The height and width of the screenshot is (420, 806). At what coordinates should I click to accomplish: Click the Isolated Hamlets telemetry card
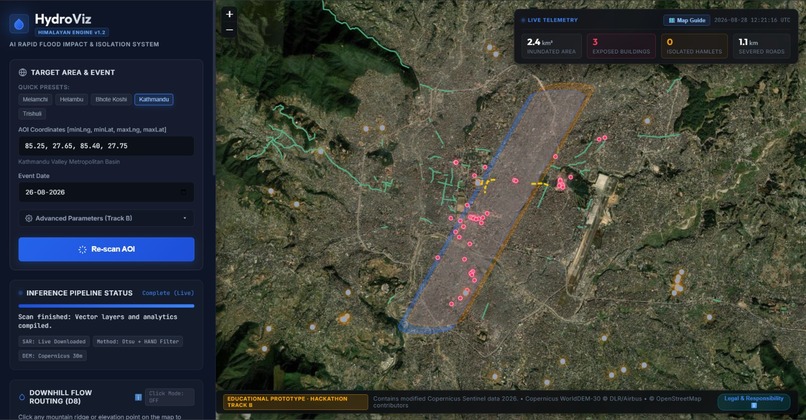pos(694,46)
